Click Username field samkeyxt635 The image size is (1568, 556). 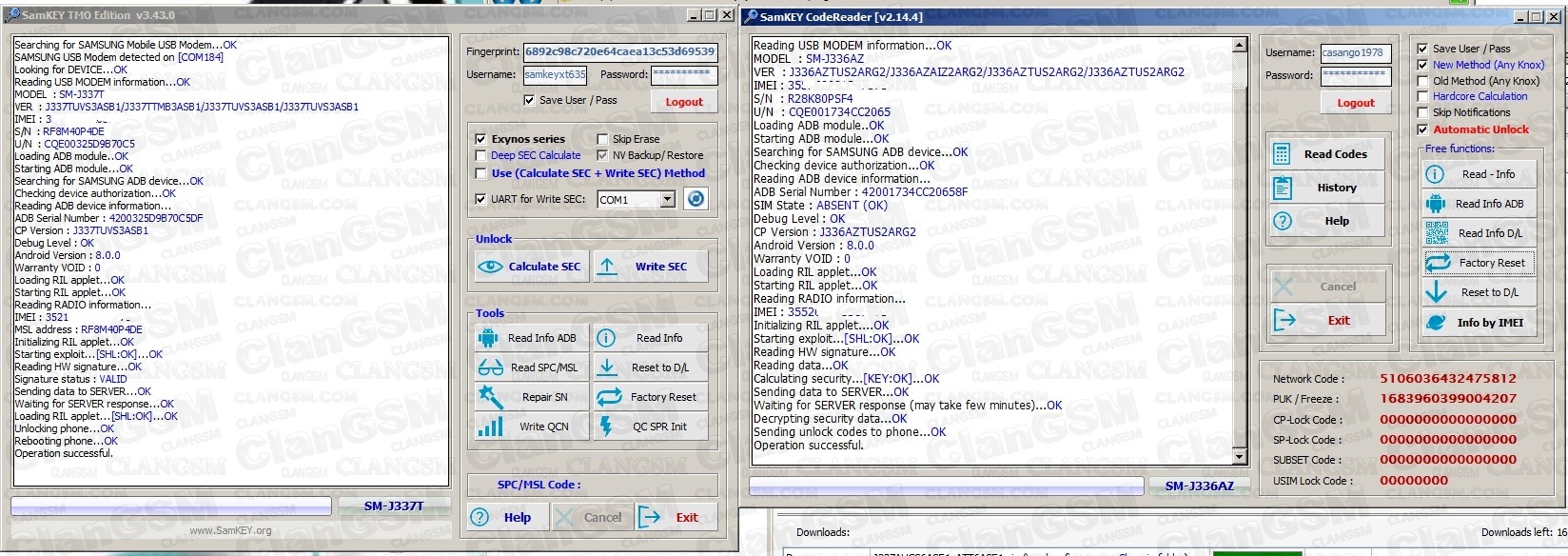pos(555,74)
